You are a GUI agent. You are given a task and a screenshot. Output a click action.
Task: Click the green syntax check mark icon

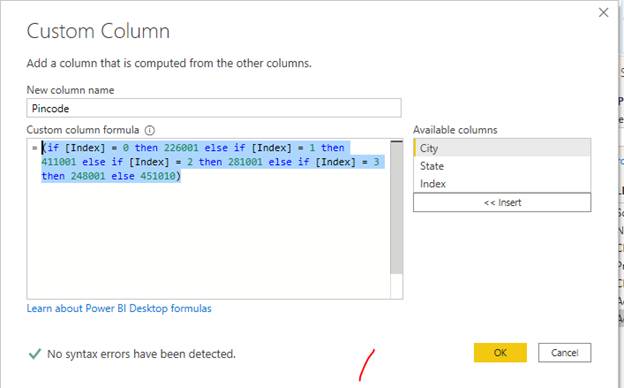(x=35, y=353)
